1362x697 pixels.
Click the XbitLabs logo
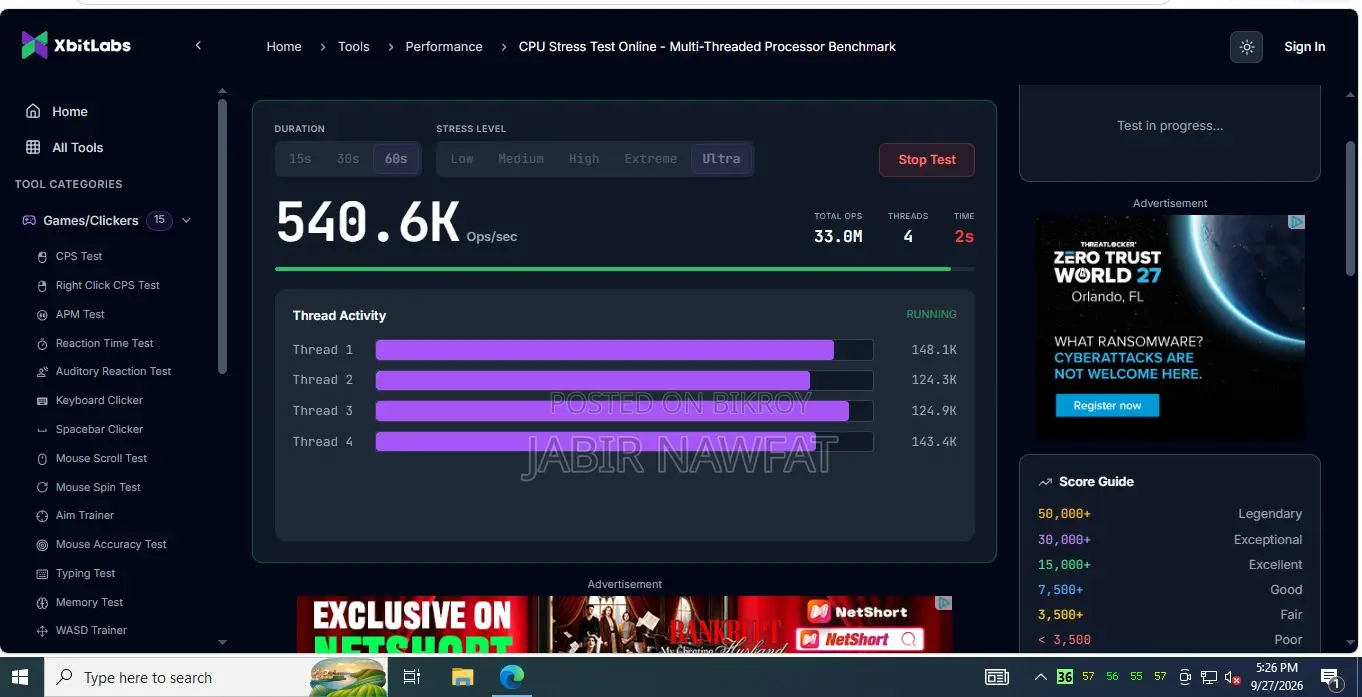click(76, 45)
